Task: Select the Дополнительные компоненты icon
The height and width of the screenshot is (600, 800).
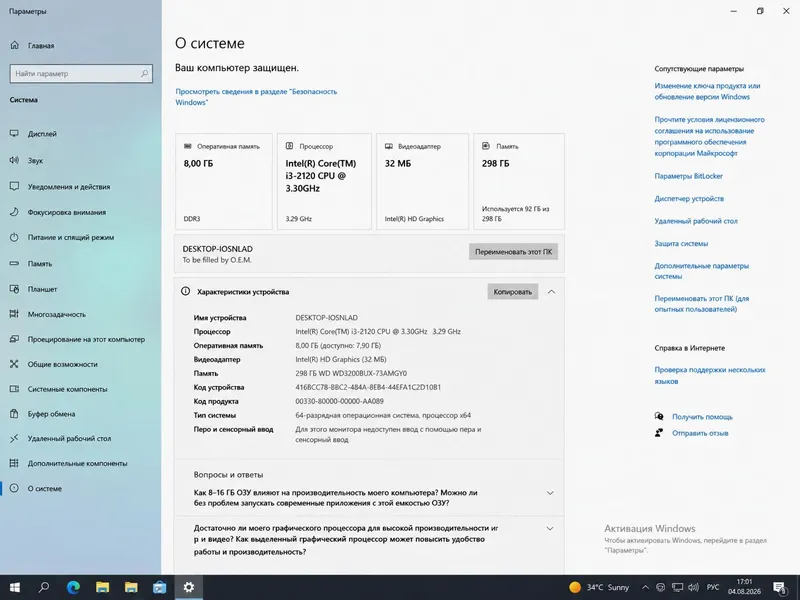Action: tap(14, 463)
